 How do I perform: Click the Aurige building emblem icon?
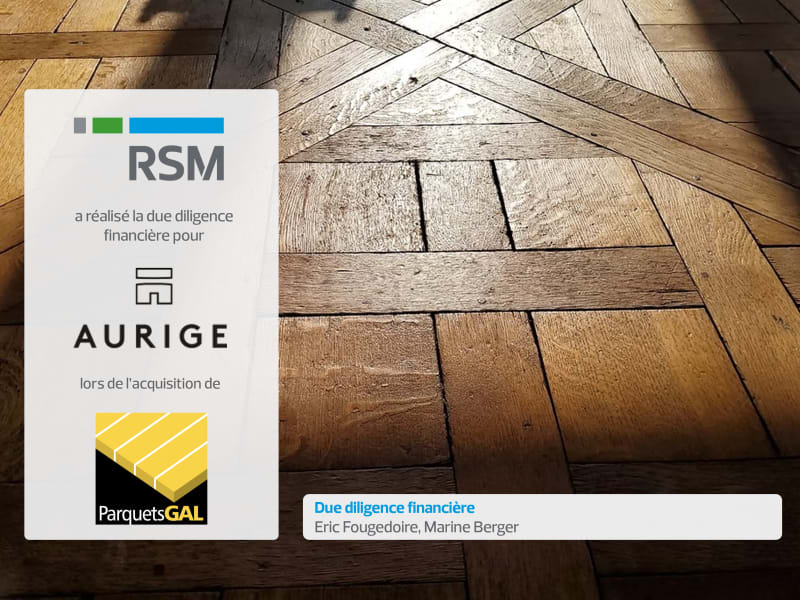pyautogui.click(x=154, y=286)
